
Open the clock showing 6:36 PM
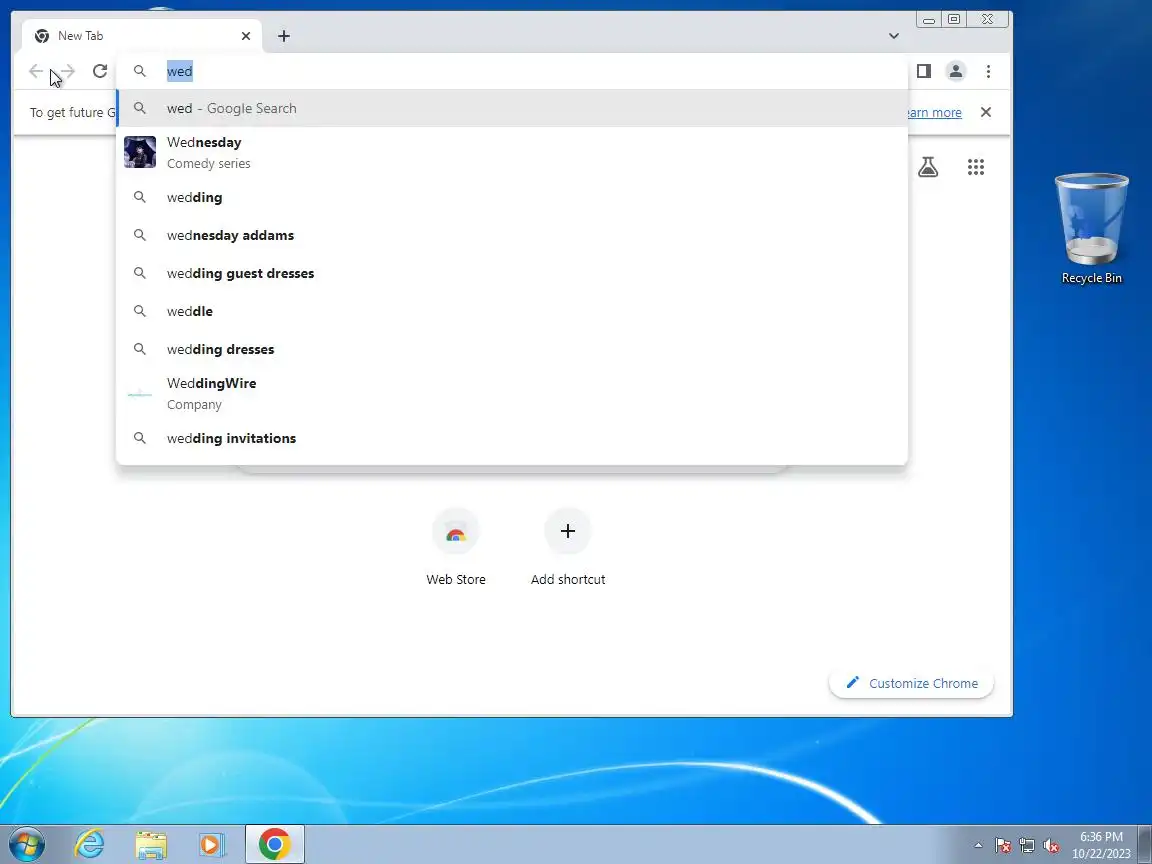coord(1101,845)
